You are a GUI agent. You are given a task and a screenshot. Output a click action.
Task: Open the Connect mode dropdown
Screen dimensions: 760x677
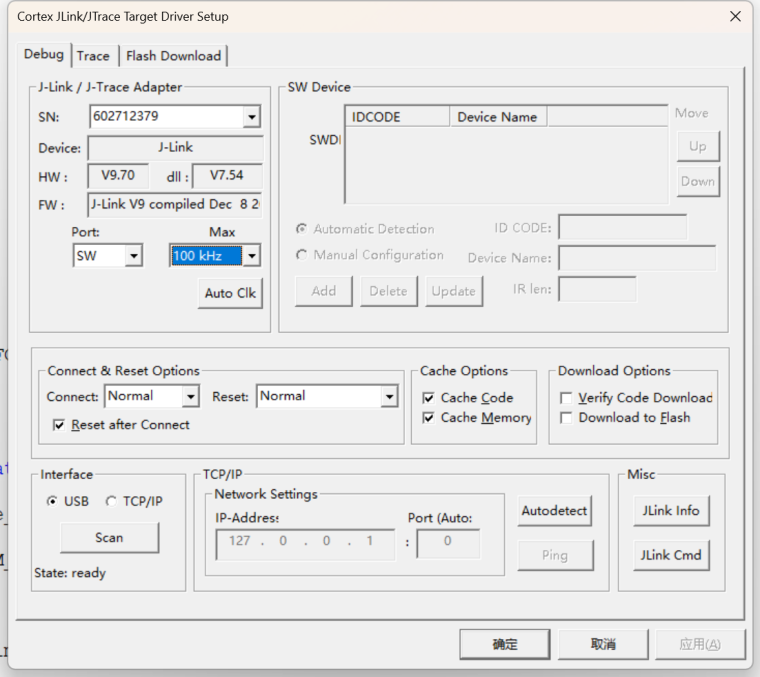pyautogui.click(x=190, y=396)
